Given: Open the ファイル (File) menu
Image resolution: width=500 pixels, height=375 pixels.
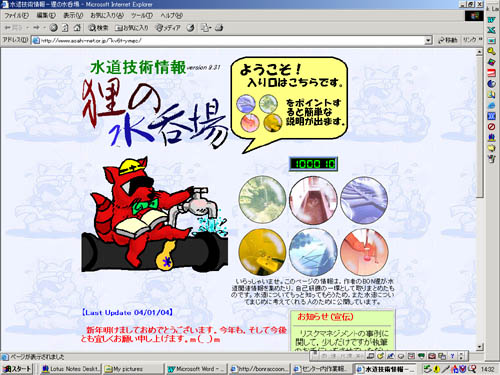Looking at the screenshot, I should coord(16,15).
